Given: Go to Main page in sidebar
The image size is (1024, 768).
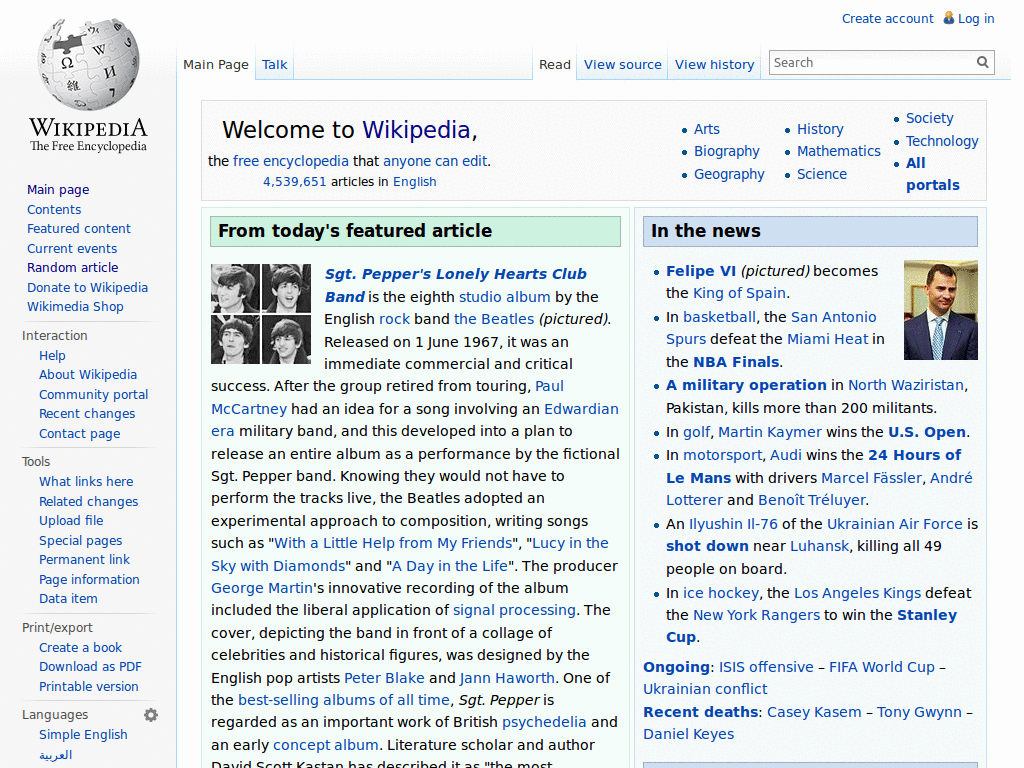Looking at the screenshot, I should [x=58, y=190].
